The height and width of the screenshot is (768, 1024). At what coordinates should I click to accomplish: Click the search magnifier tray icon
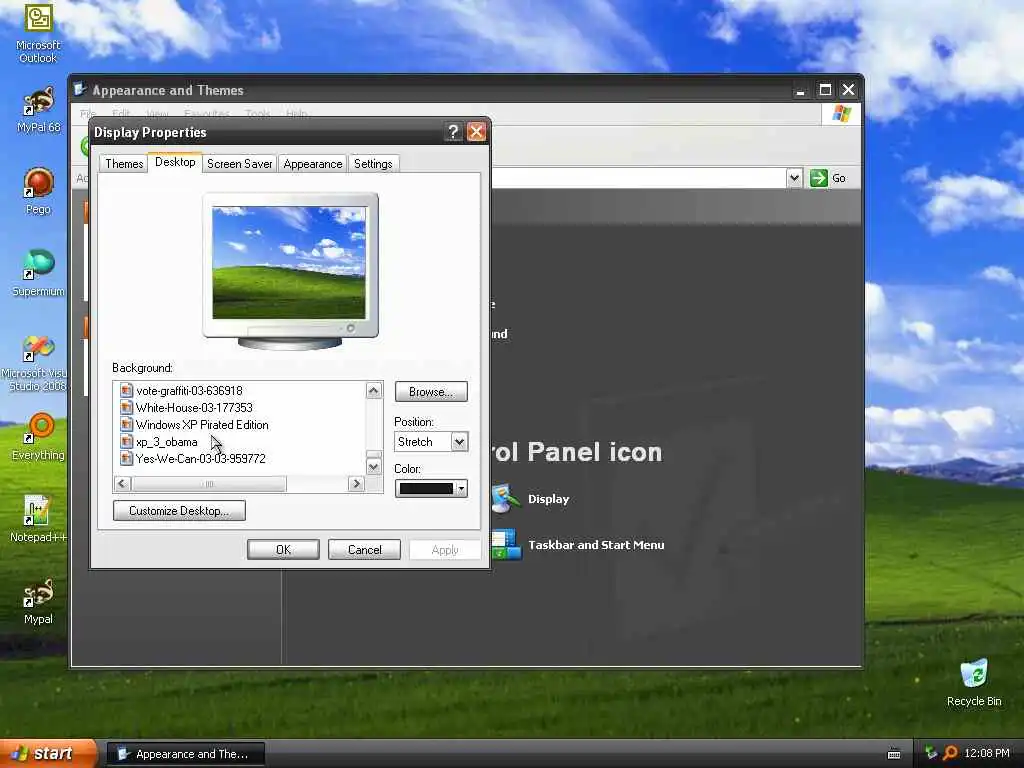coord(950,753)
